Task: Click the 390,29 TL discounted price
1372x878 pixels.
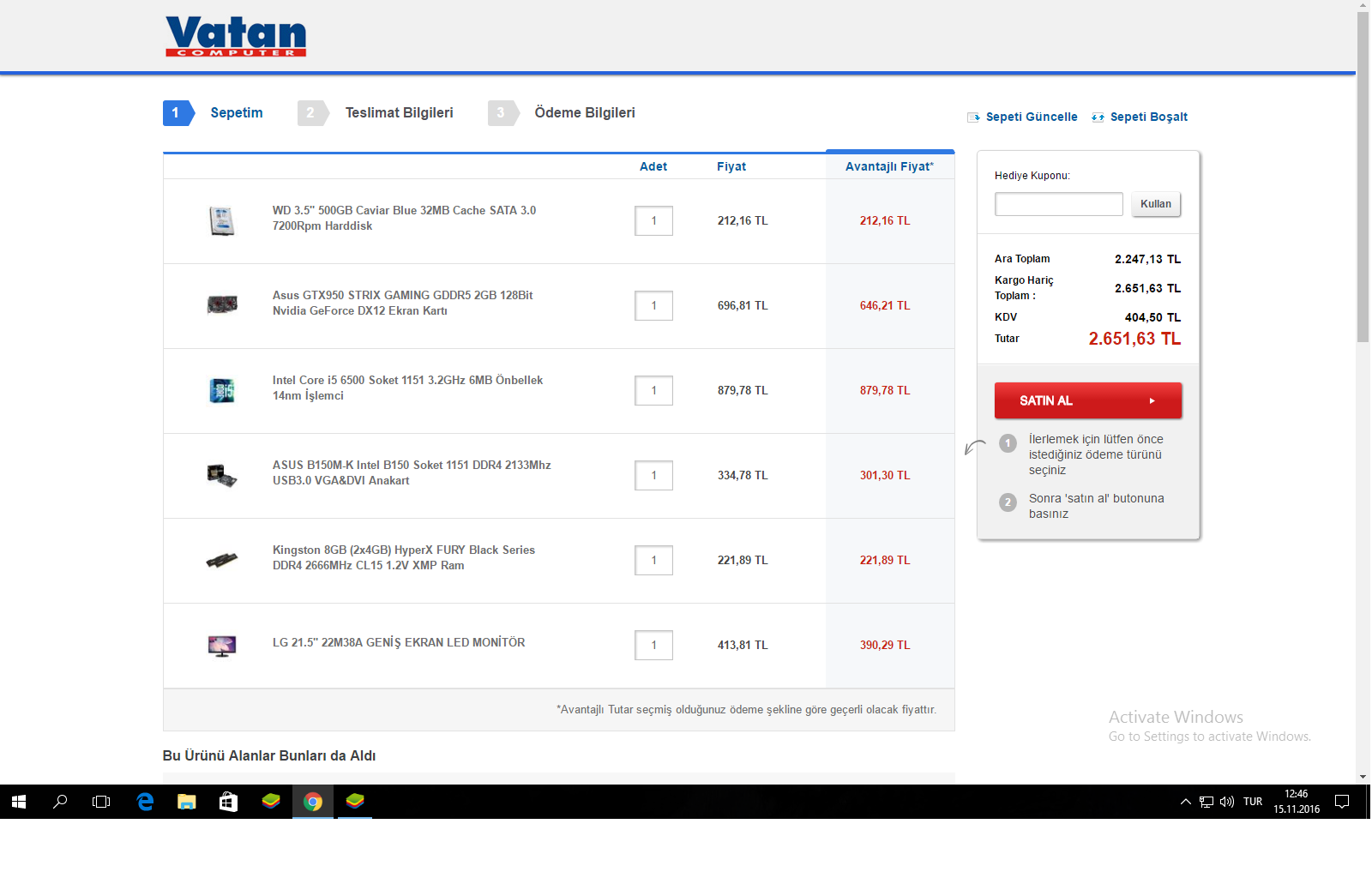Action: (885, 646)
